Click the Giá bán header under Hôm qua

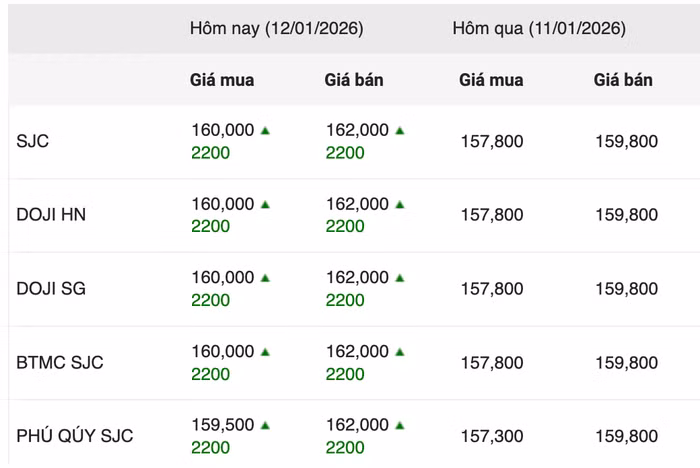(623, 79)
